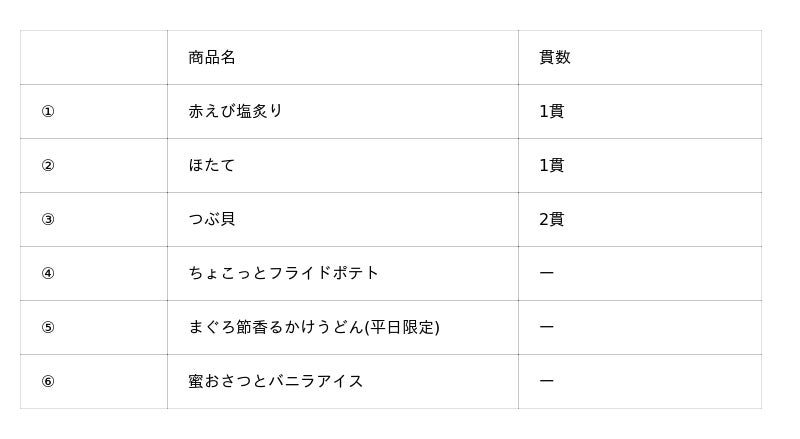Click the まぐろ節香るかけうどん(平日限定) cell
This screenshot has height=439, width=800.
314,327
